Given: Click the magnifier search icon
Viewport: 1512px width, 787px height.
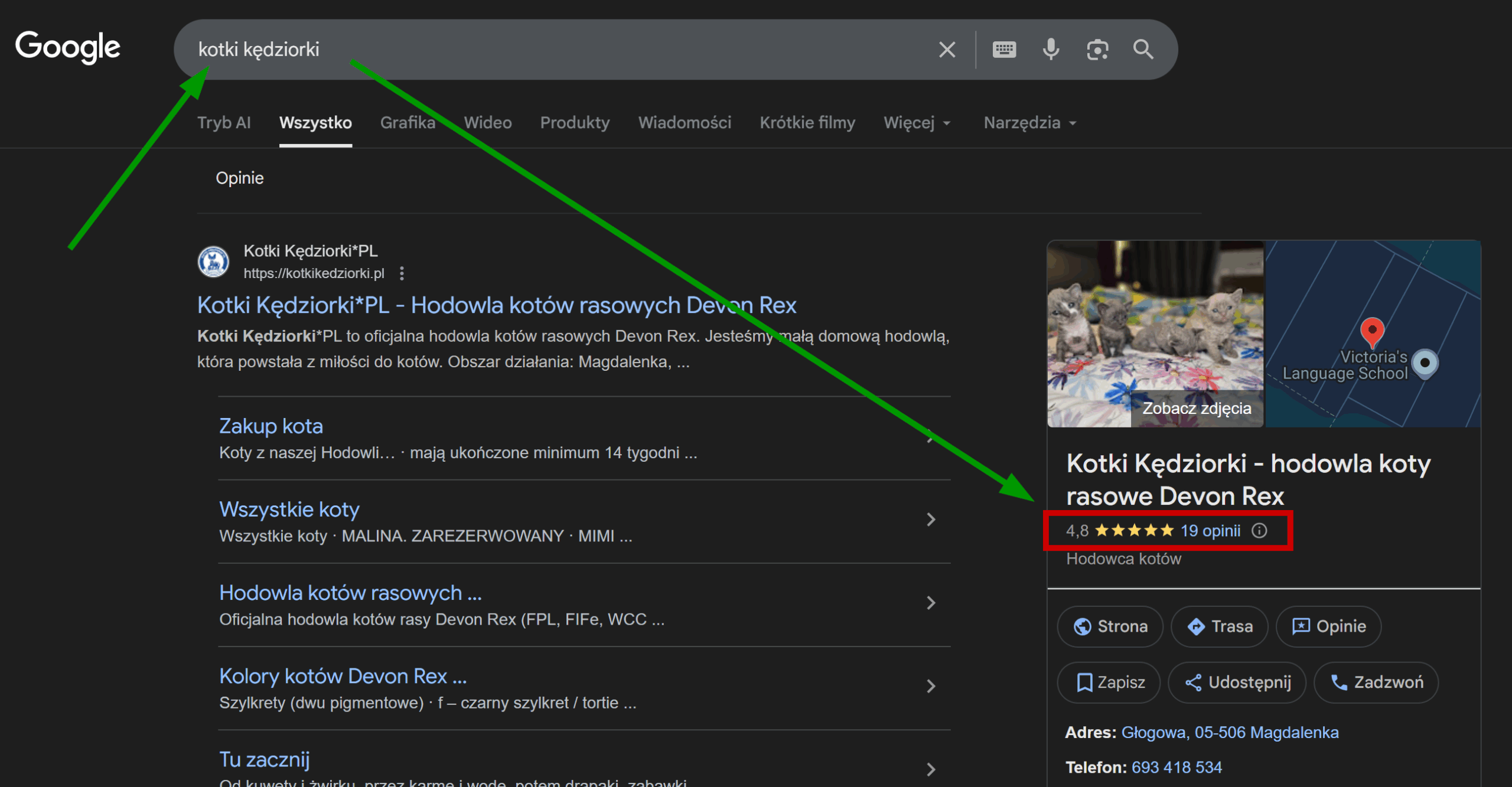Looking at the screenshot, I should point(1143,50).
